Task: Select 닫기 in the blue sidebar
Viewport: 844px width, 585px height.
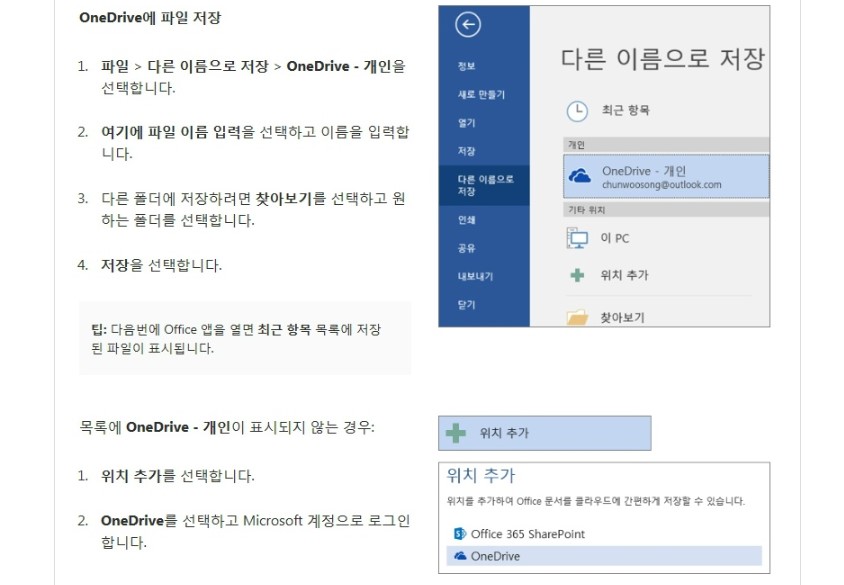Action: point(466,305)
